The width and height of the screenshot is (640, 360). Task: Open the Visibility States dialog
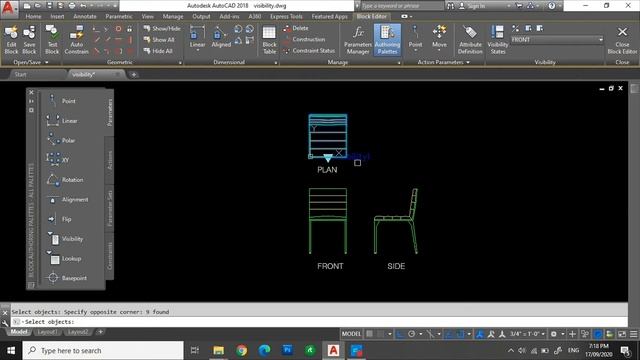[x=498, y=40]
